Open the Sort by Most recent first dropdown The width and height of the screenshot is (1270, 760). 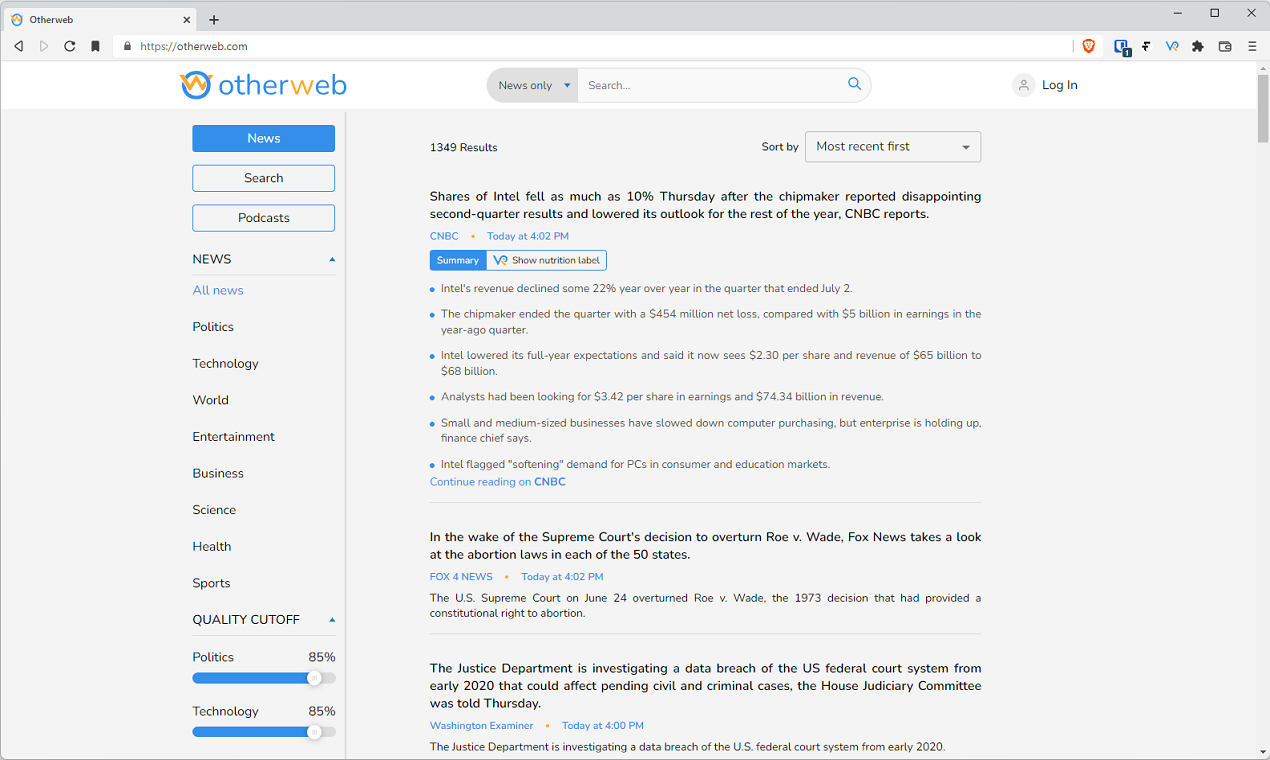click(x=893, y=147)
